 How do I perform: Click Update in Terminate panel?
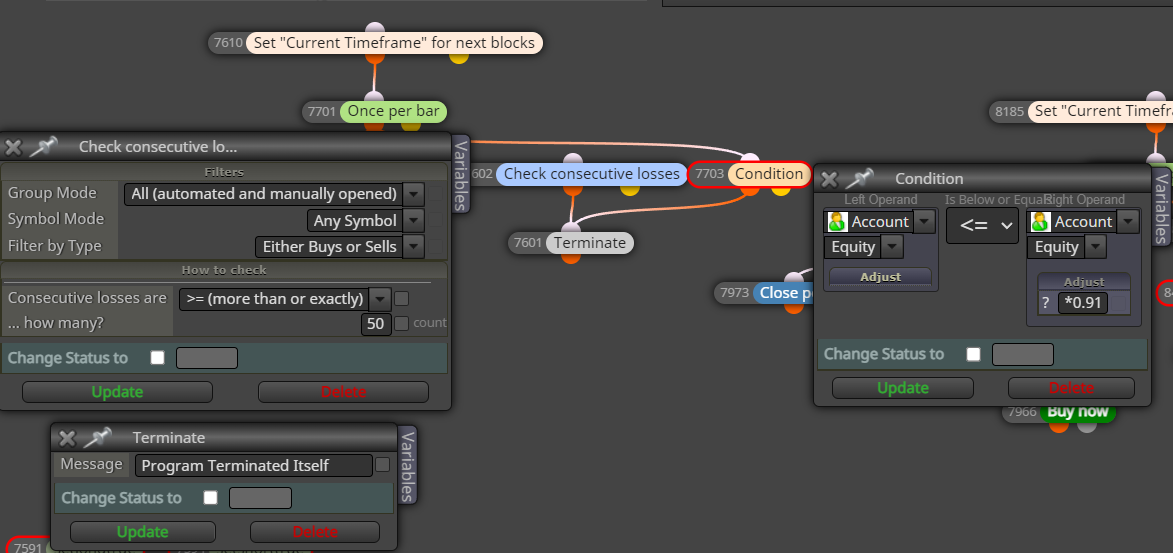point(143,532)
